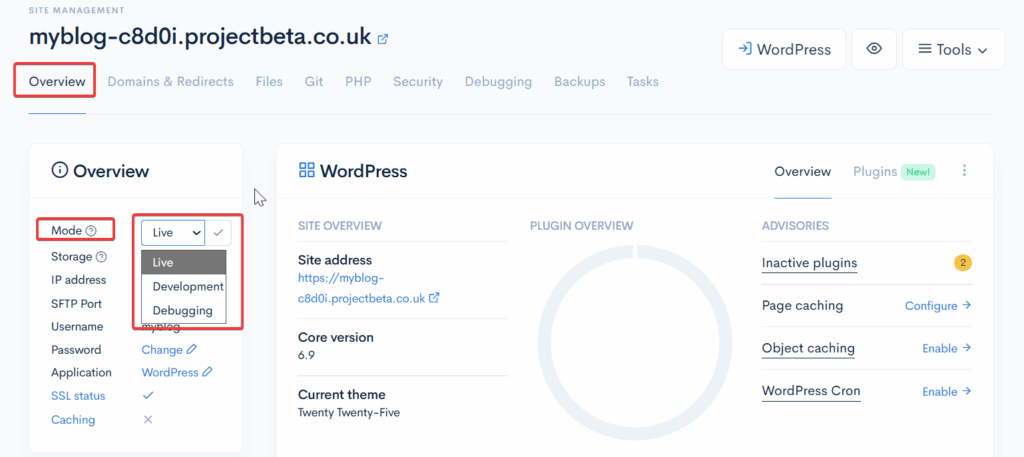Screen dimensions: 1024x457
Task: Open the Tools dropdown menu
Action: 954,49
